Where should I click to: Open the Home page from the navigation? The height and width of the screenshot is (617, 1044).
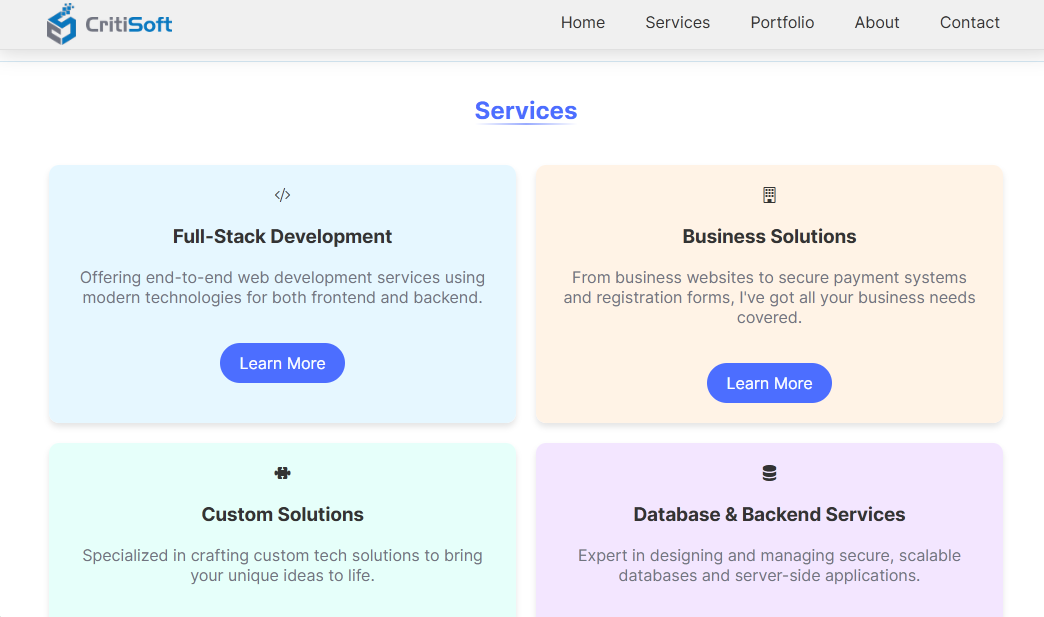click(583, 22)
